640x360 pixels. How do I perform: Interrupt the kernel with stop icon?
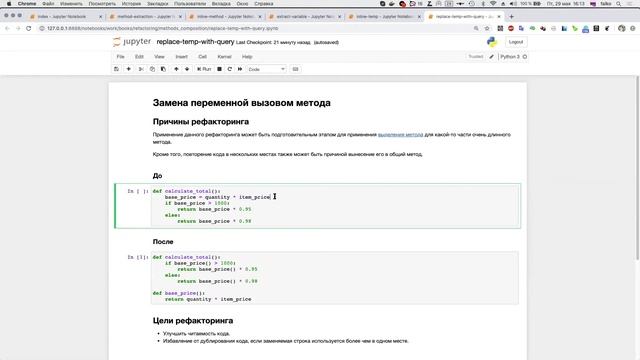tap(219, 69)
